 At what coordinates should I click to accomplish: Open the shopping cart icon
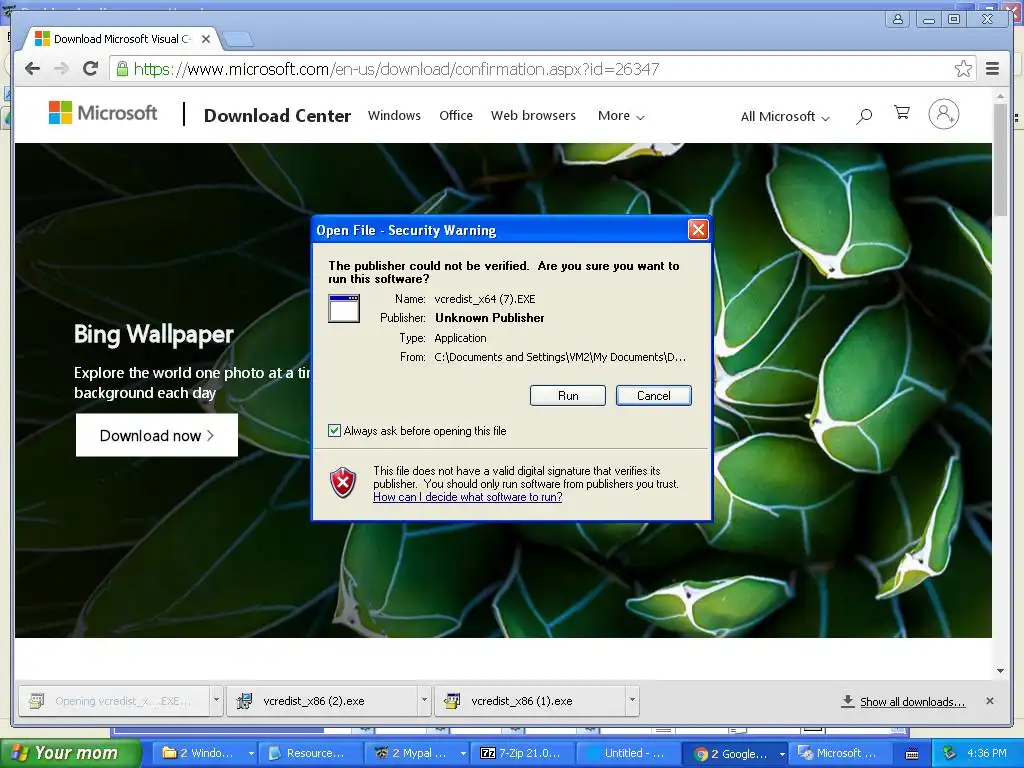(902, 113)
